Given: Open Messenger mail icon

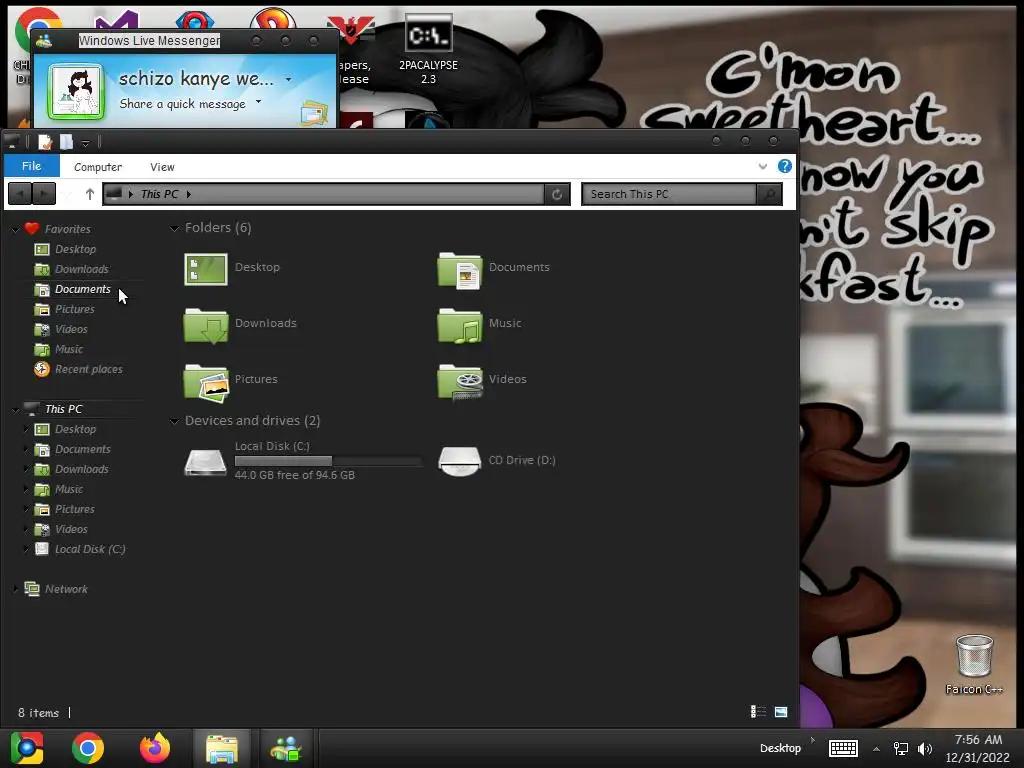Looking at the screenshot, I should (313, 113).
